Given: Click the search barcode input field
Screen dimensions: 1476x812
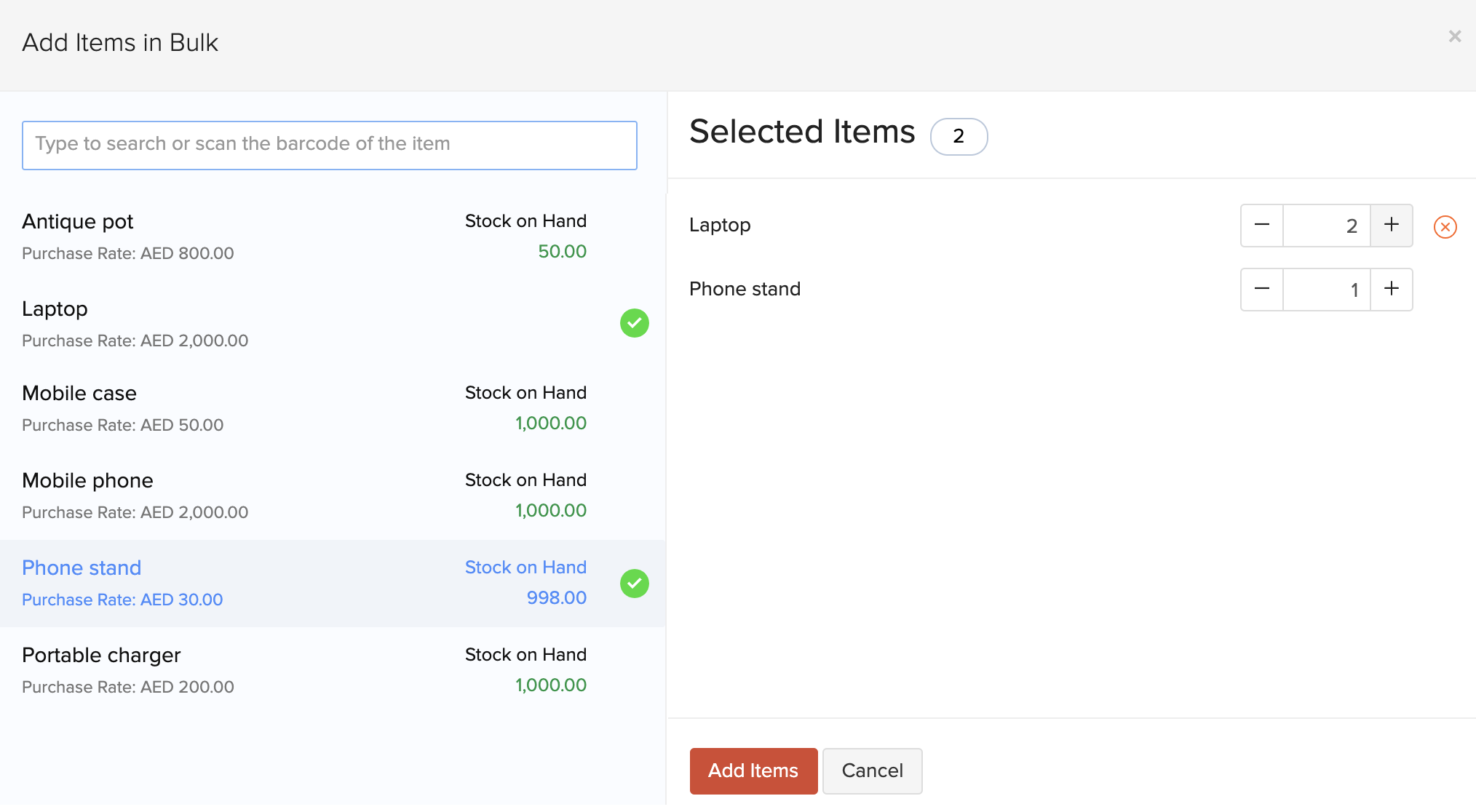Looking at the screenshot, I should coord(330,144).
